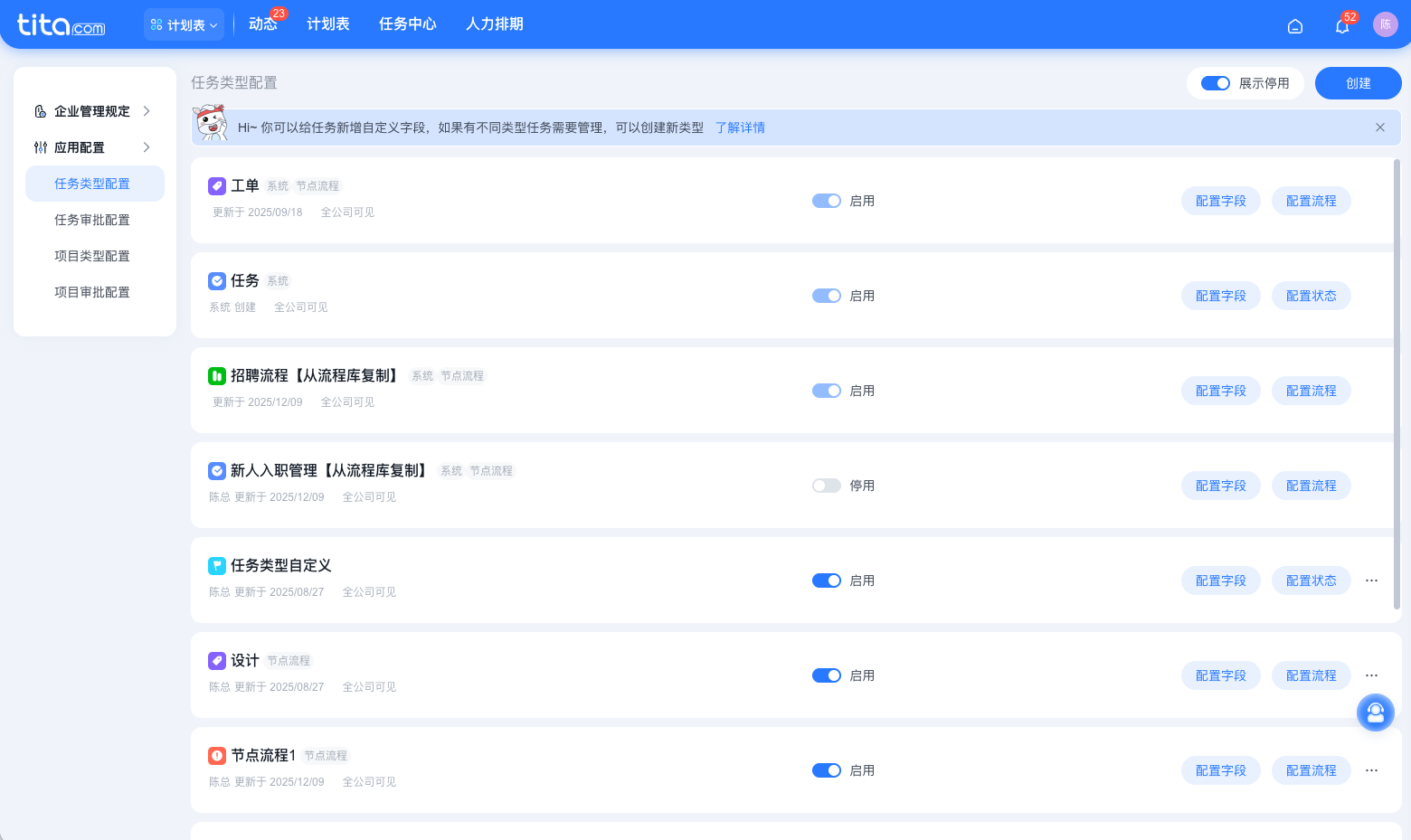
Task: Toggle the 启用 switch for 设计
Action: (827, 675)
